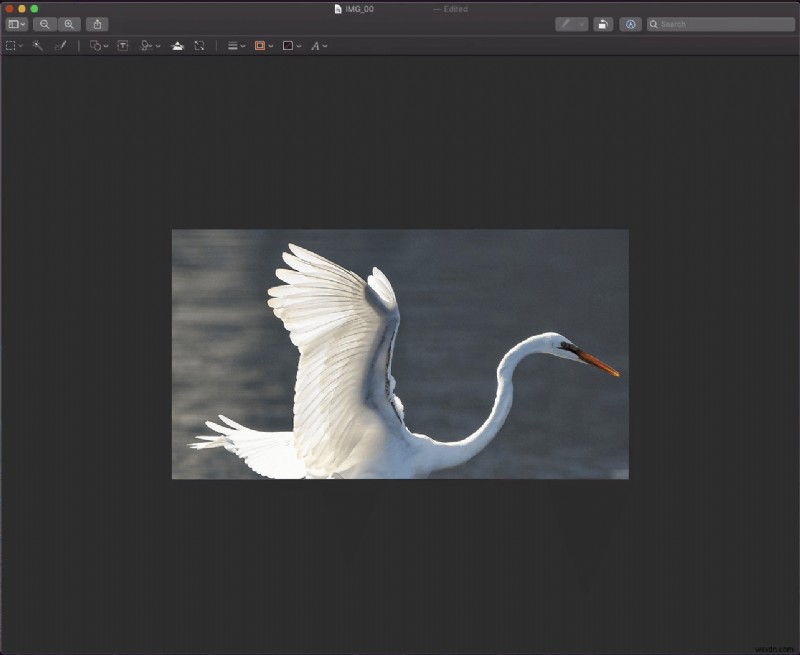
Task: Click the Adjust Size tool
Action: (x=200, y=45)
